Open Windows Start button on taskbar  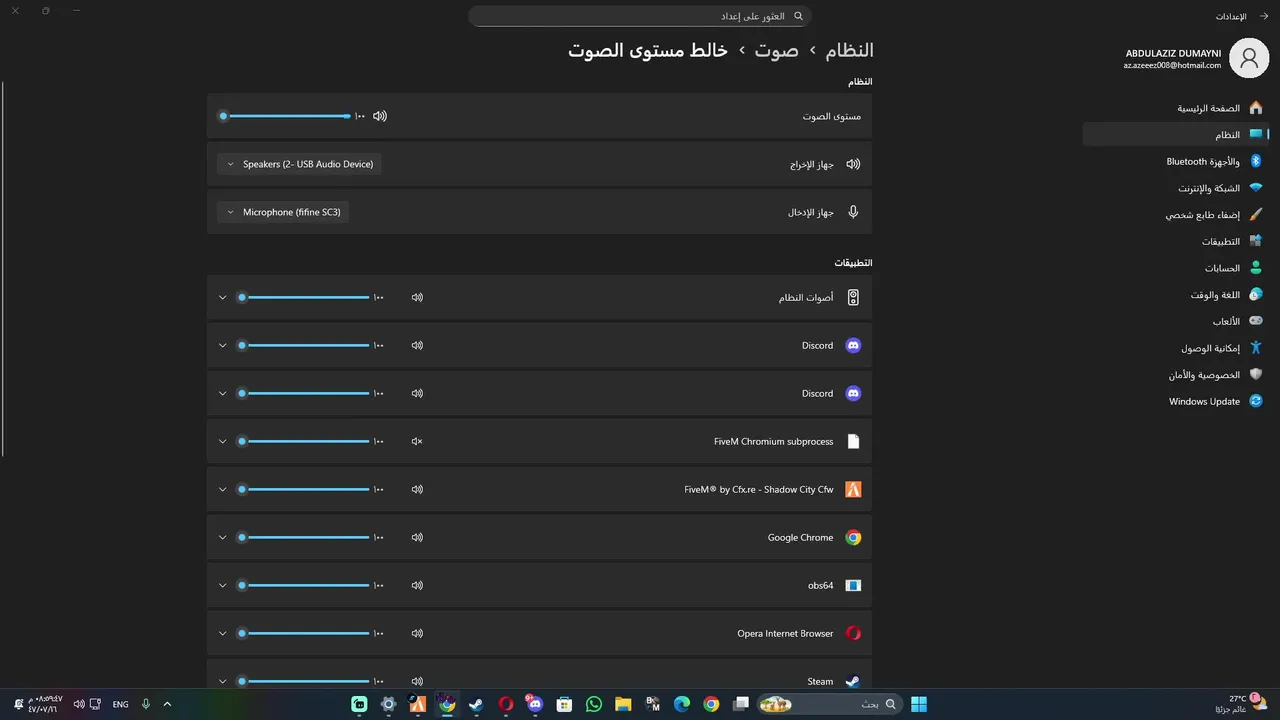pos(919,704)
